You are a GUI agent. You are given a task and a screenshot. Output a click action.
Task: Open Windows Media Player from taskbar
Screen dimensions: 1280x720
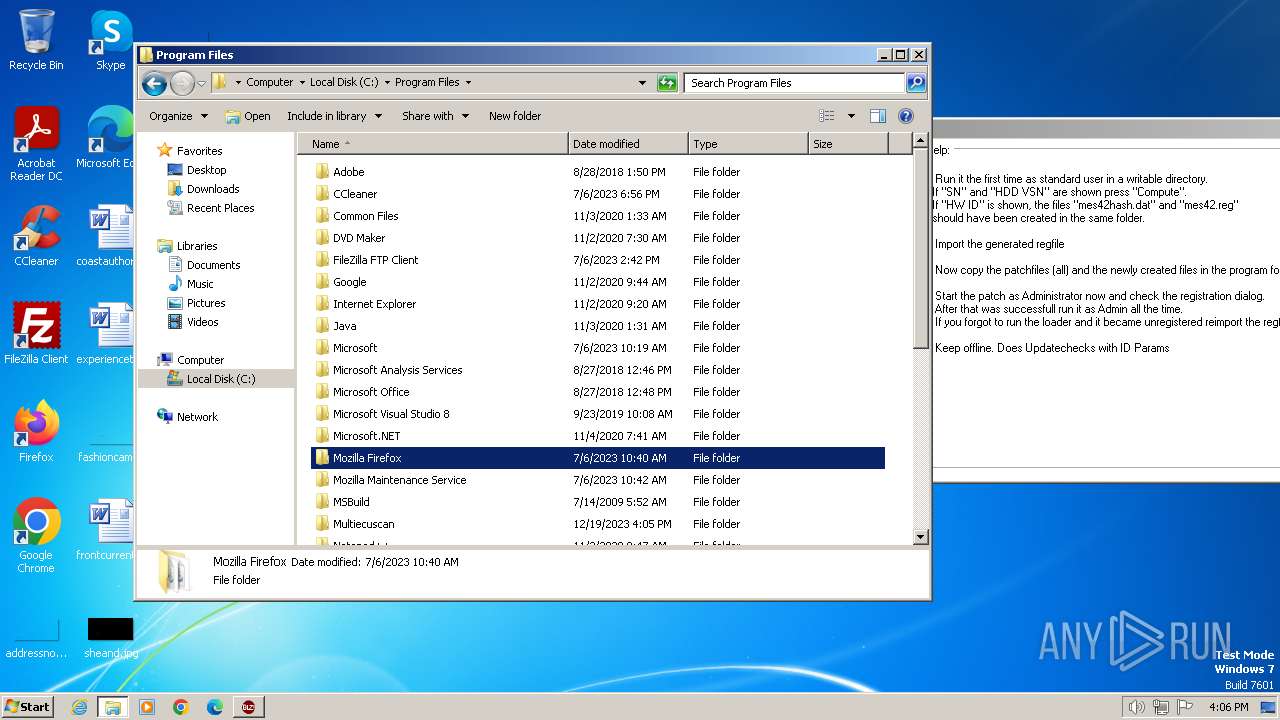coord(147,707)
